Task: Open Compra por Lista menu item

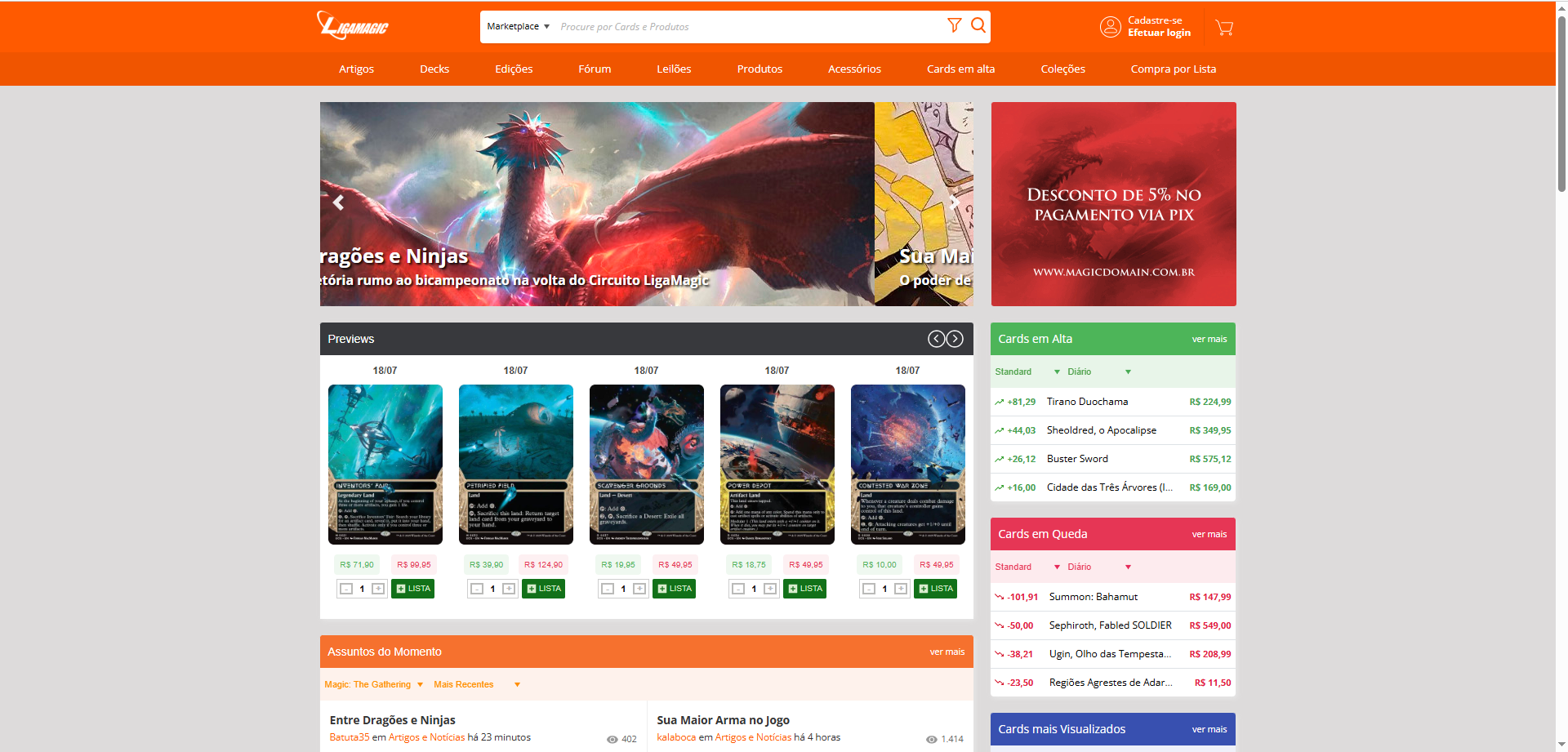Action: coord(1173,69)
